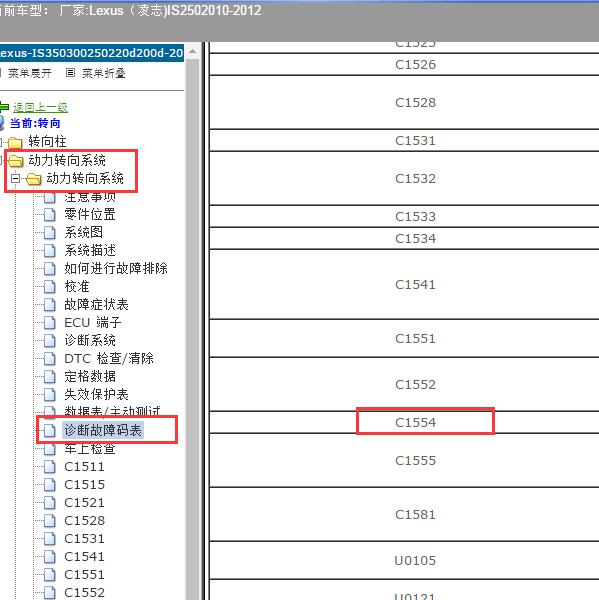Open C1515 in the tree

85,485
